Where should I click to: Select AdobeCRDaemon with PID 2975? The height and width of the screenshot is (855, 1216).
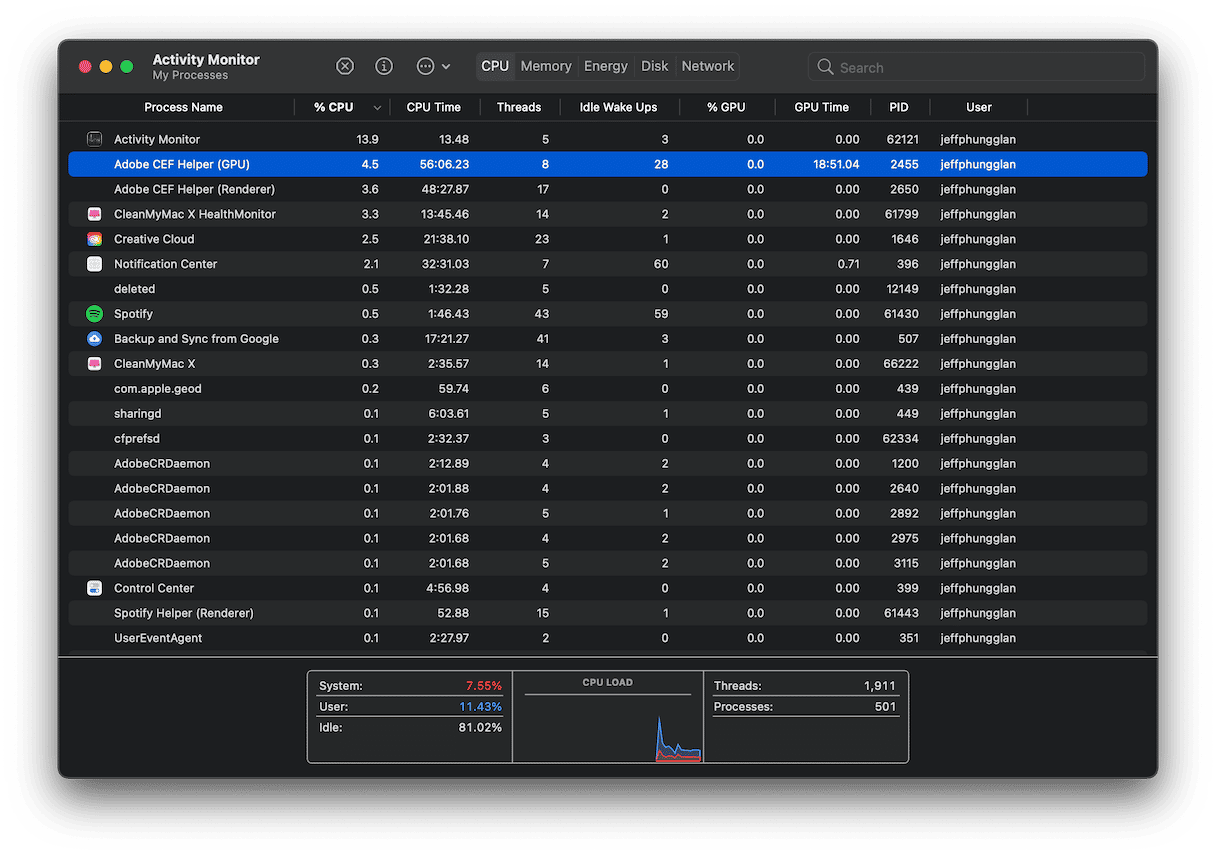point(608,538)
